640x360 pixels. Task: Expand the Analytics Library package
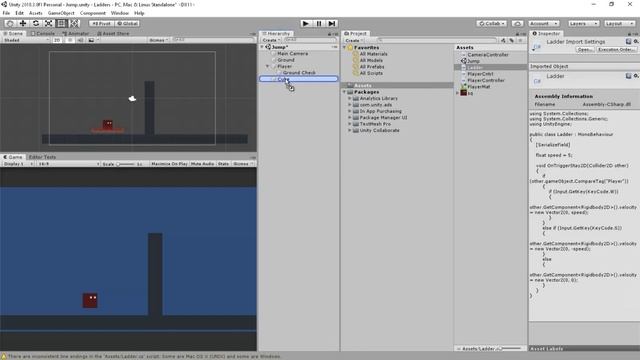350,98
